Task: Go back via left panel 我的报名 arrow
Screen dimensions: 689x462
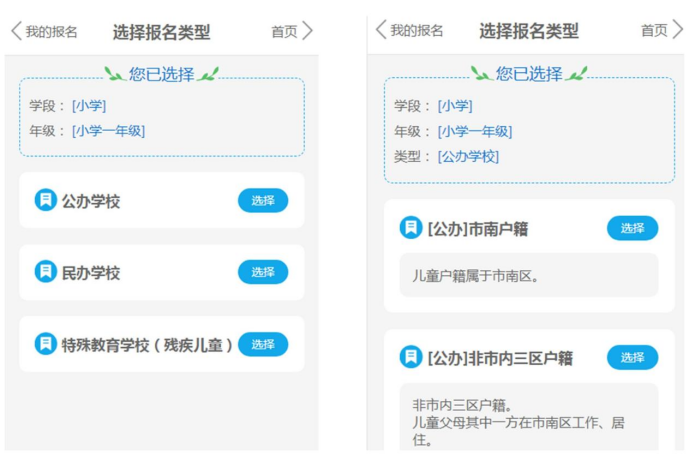Action: coord(16,31)
